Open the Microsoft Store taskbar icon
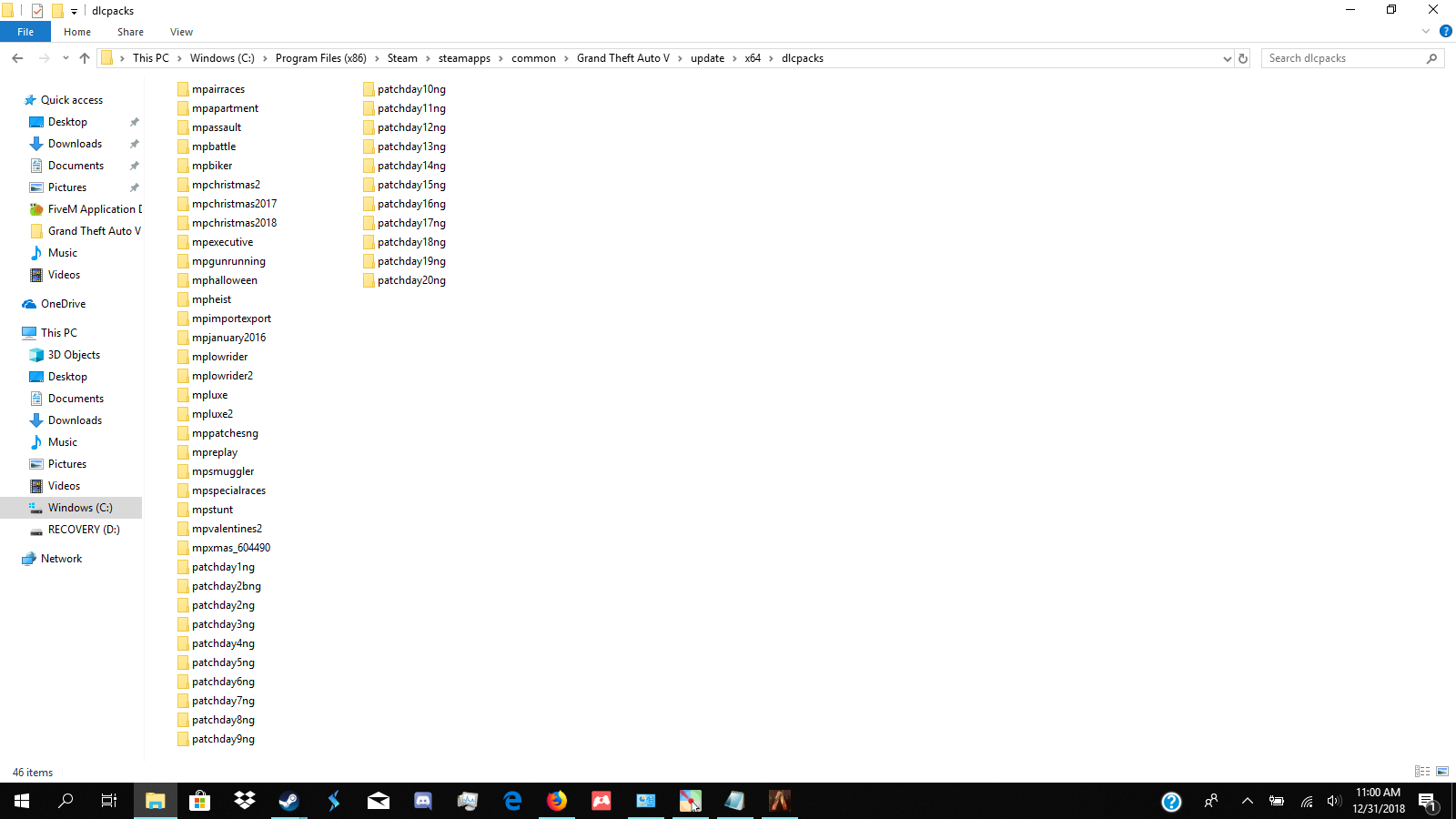This screenshot has width=1456, height=819. tap(199, 801)
